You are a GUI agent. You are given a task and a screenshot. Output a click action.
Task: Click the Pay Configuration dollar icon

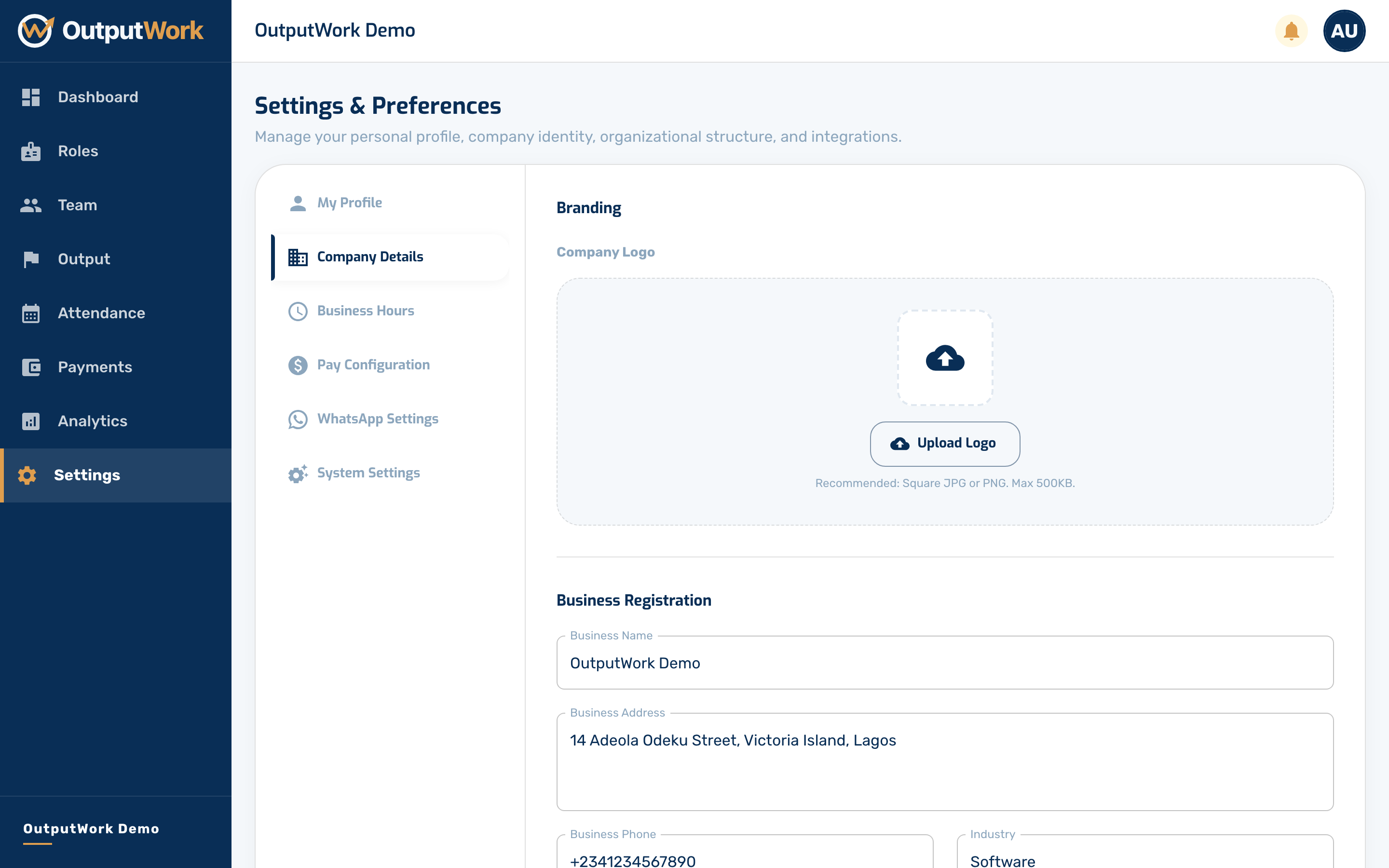(x=298, y=365)
